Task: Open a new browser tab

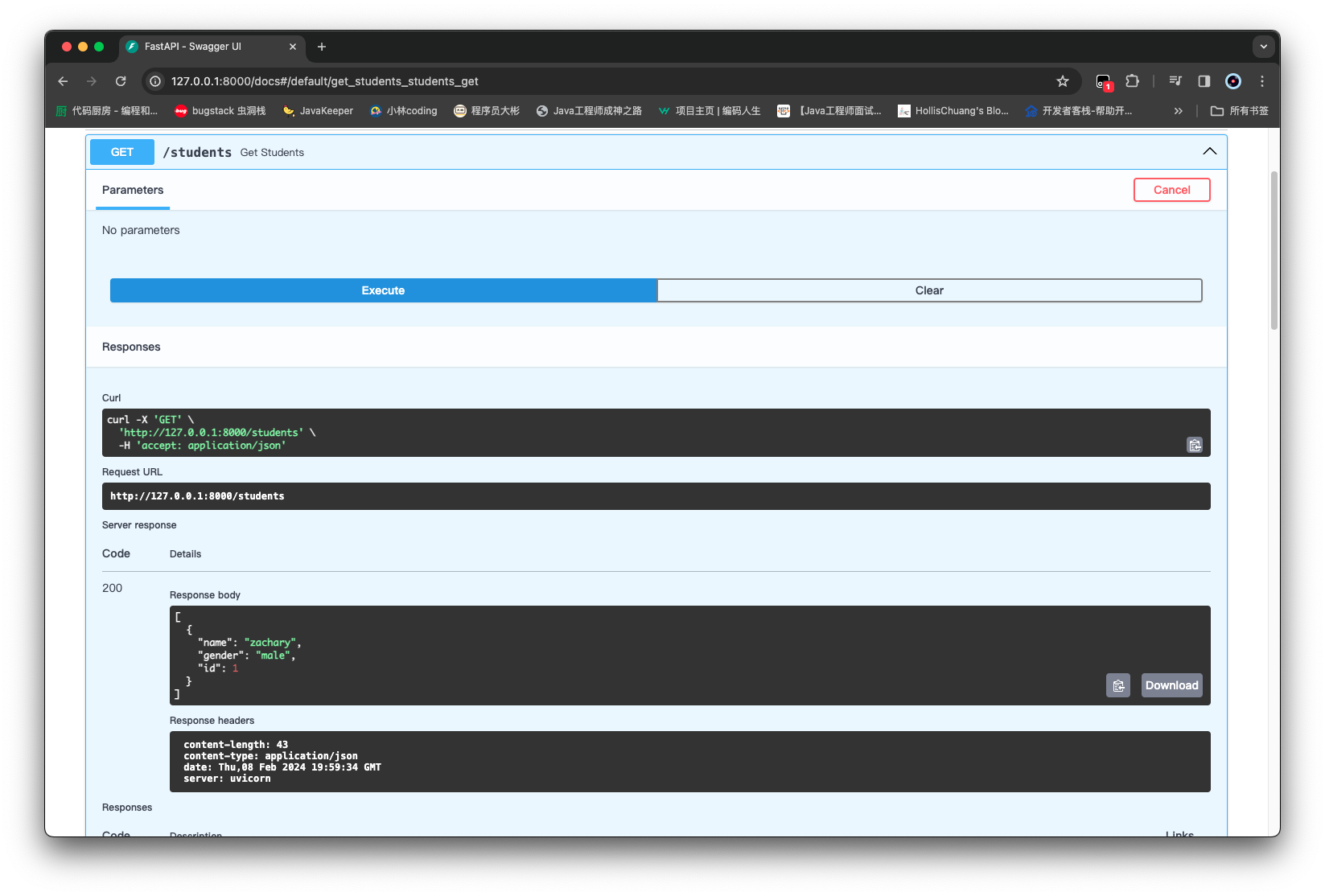Action: (322, 47)
